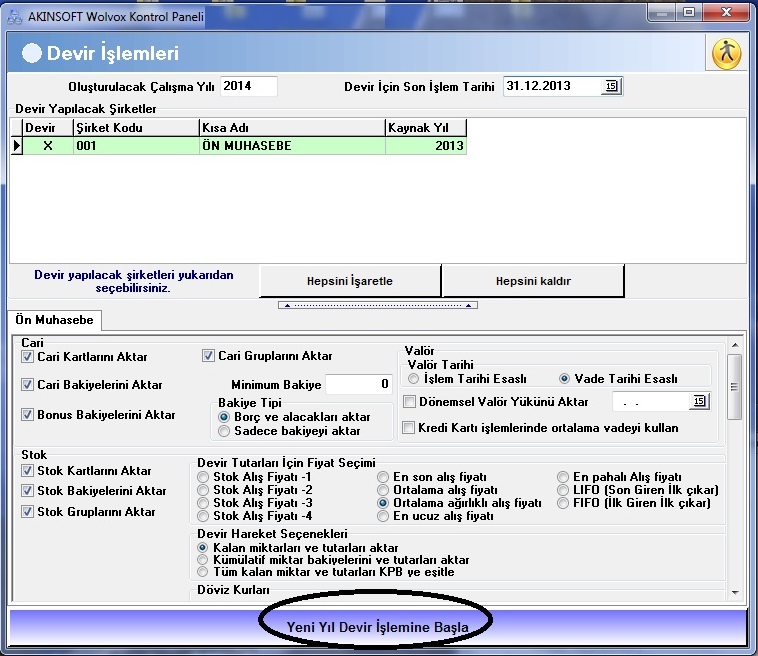Toggle Stok Kartlarını Aktar checkbox
Viewport: 758px width, 656px height.
click(28, 471)
